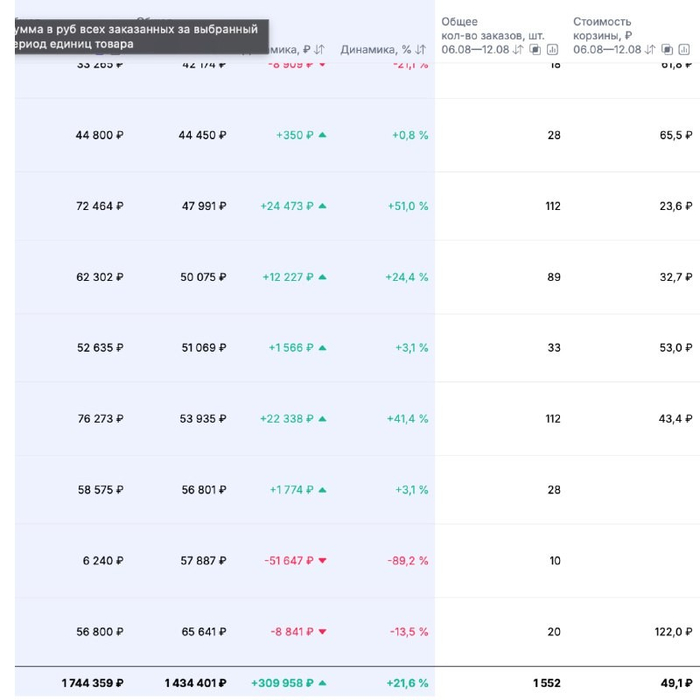700x700 pixels.
Task: Select the 53 935 ₽ cell
Action: coord(203,418)
